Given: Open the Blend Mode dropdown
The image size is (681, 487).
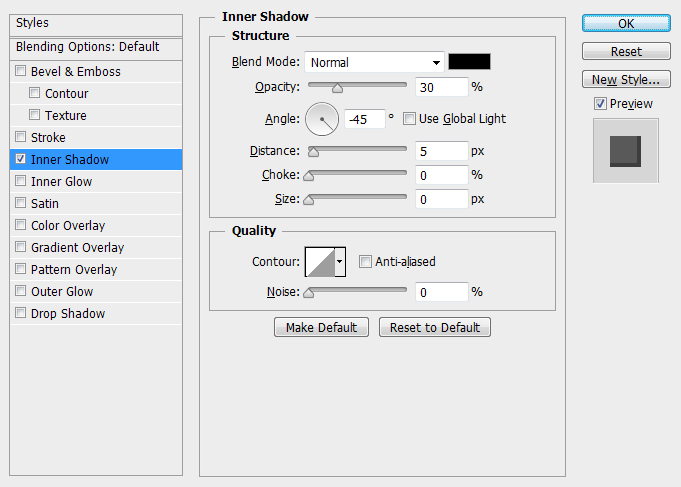Looking at the screenshot, I should pos(375,62).
